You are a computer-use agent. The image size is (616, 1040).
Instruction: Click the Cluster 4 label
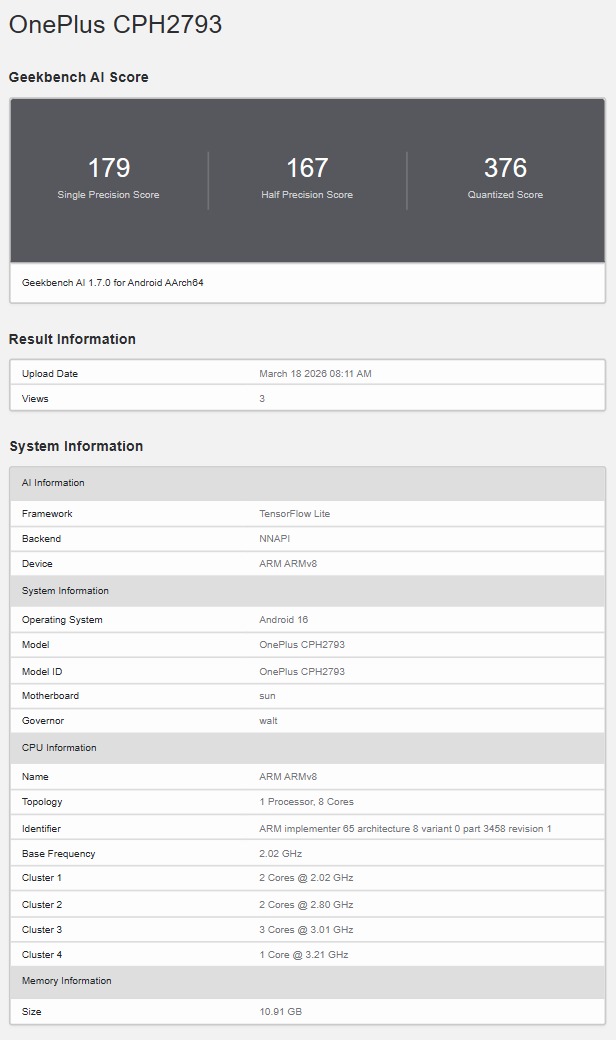point(42,954)
